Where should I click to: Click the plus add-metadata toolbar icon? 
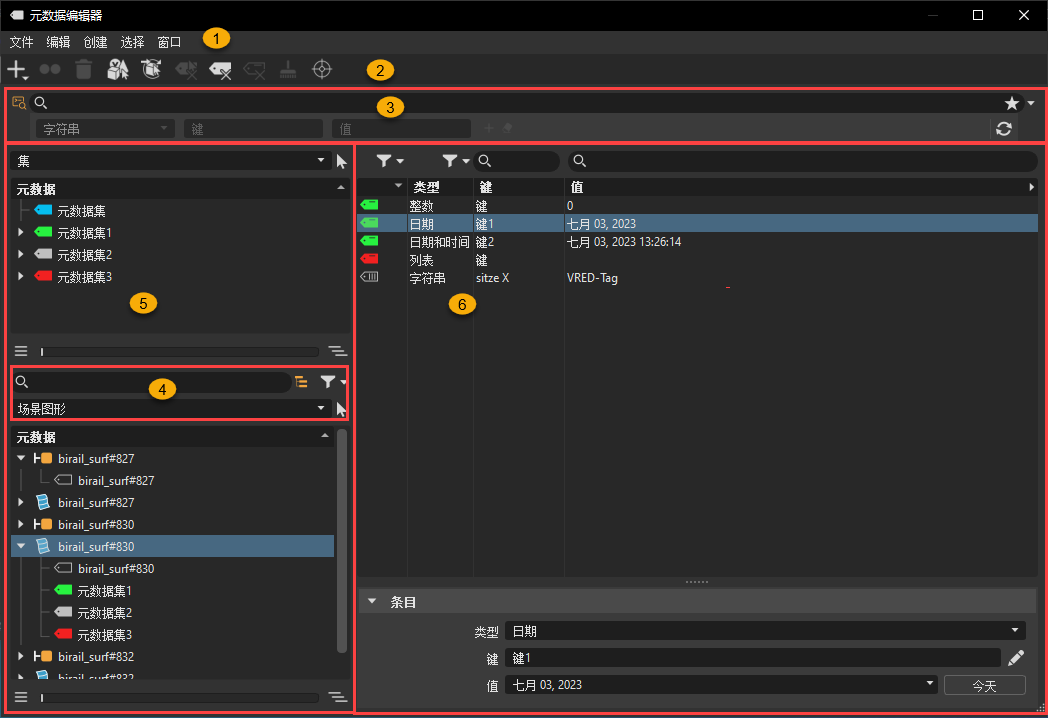[17, 69]
